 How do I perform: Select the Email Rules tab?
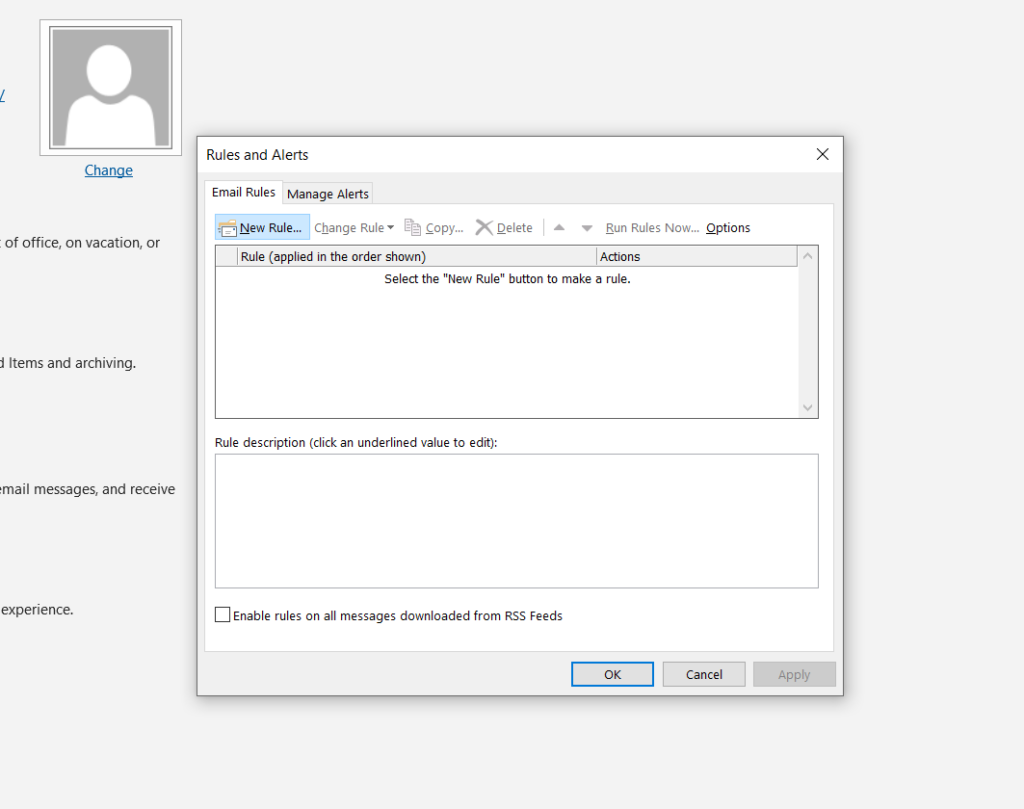click(243, 191)
